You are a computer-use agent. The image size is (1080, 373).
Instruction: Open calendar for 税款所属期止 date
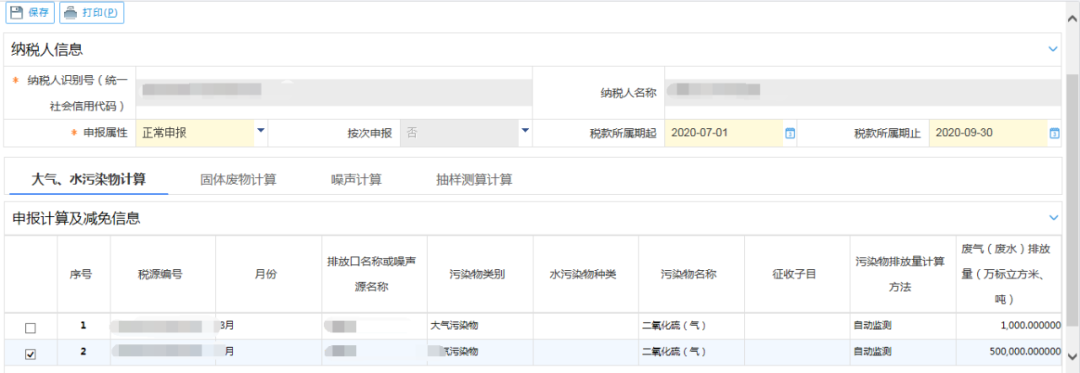[x=1055, y=134]
